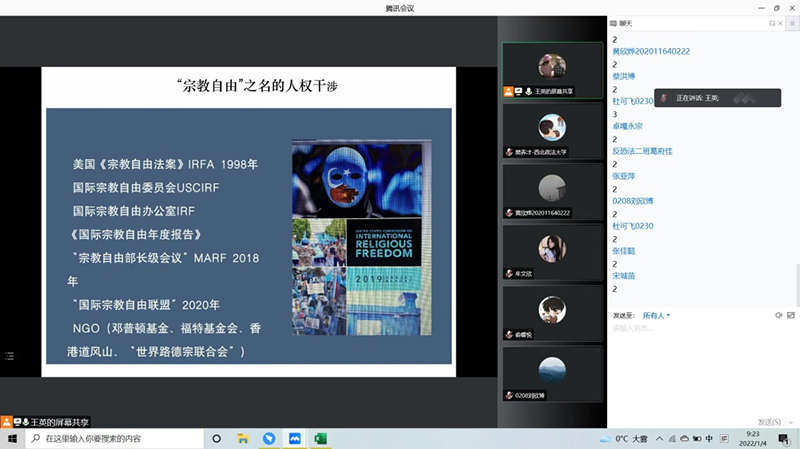
Task: Open Tencent Meeting from the taskbar
Action: click(x=295, y=438)
